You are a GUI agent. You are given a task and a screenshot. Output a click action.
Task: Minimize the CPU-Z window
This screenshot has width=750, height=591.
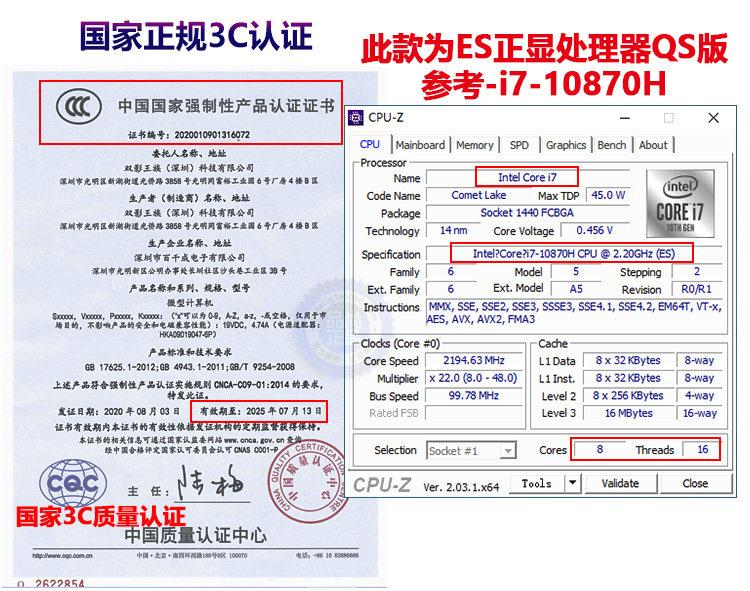[625, 118]
